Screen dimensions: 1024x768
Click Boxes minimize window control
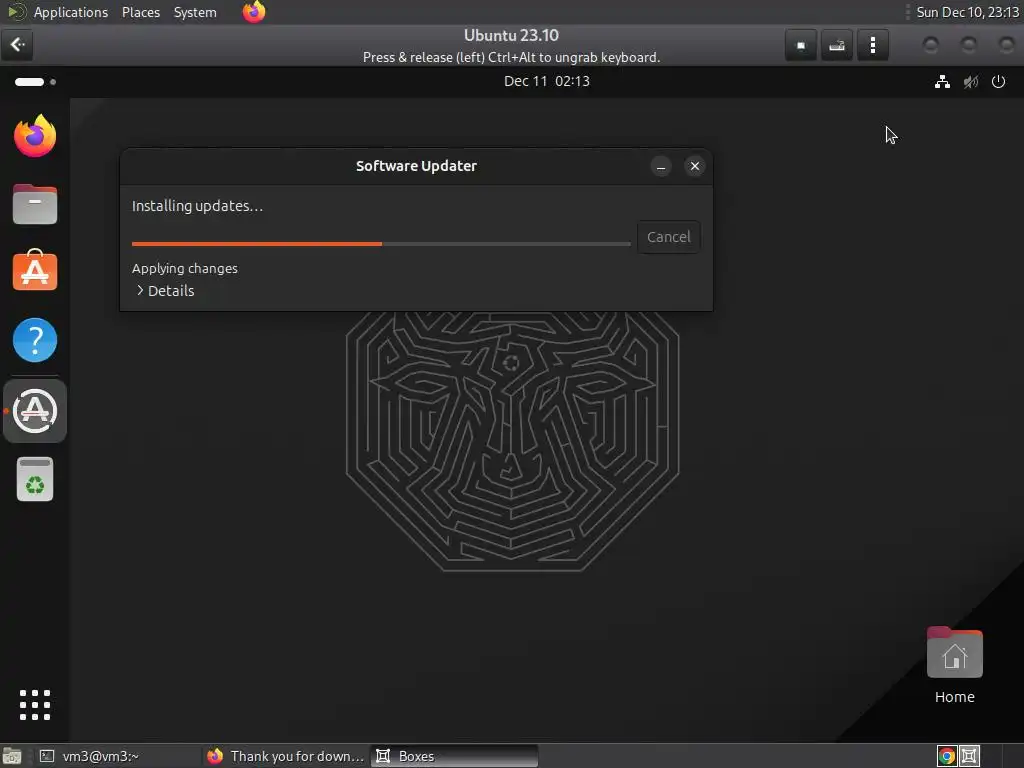coord(931,45)
